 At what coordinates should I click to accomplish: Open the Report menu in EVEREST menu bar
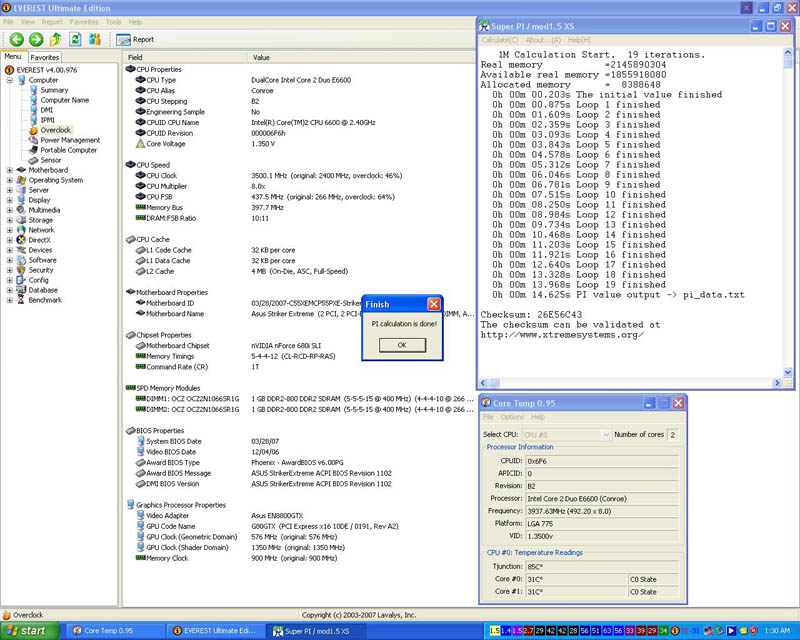pos(52,22)
